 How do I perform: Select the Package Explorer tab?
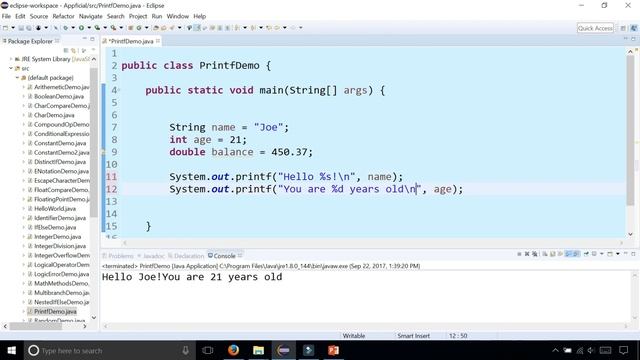click(x=30, y=41)
